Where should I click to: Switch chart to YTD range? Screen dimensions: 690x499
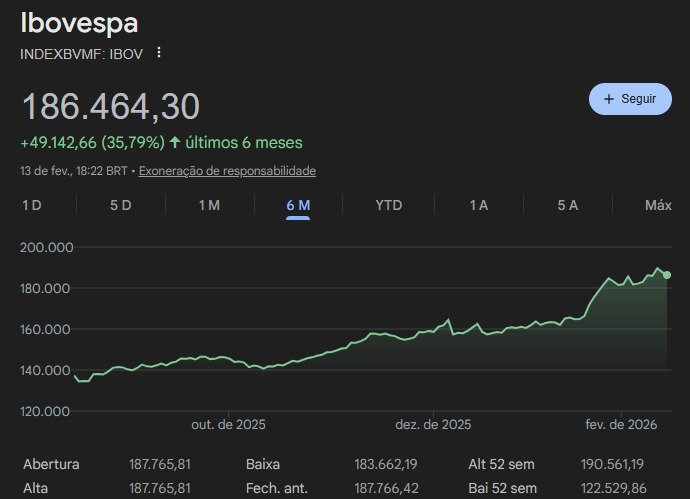[388, 205]
